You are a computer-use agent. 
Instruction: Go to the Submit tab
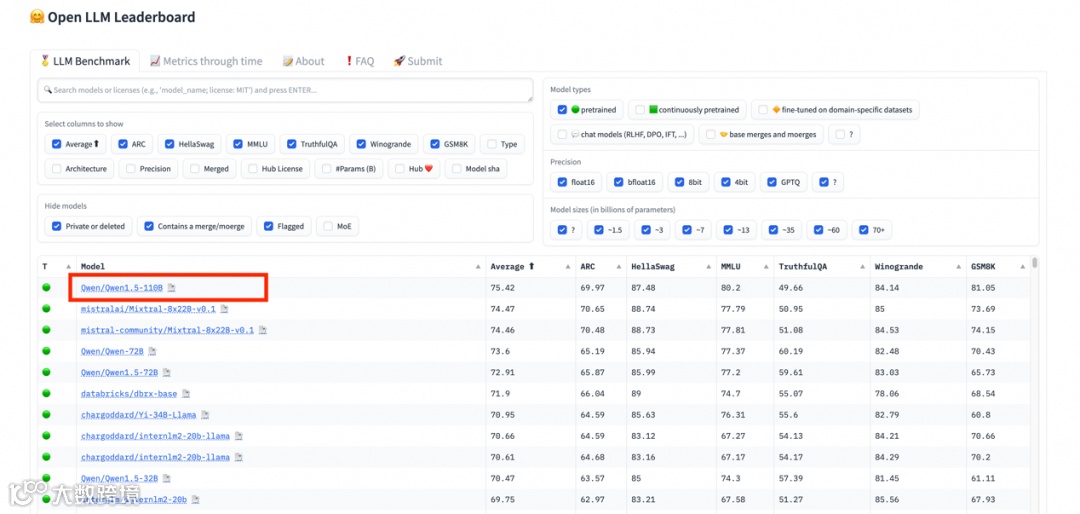pyautogui.click(x=418, y=61)
